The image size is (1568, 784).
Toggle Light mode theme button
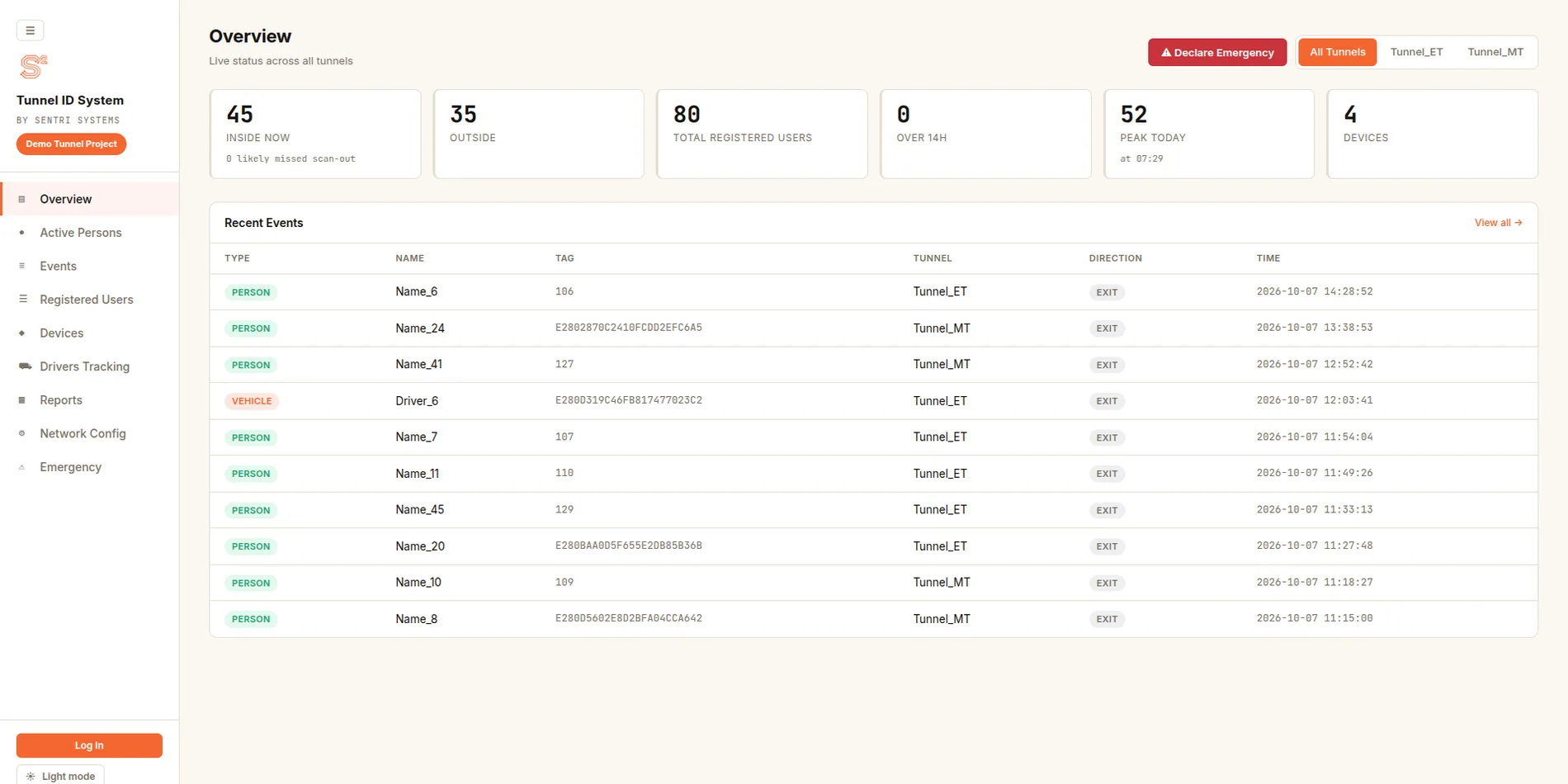pyautogui.click(x=60, y=776)
